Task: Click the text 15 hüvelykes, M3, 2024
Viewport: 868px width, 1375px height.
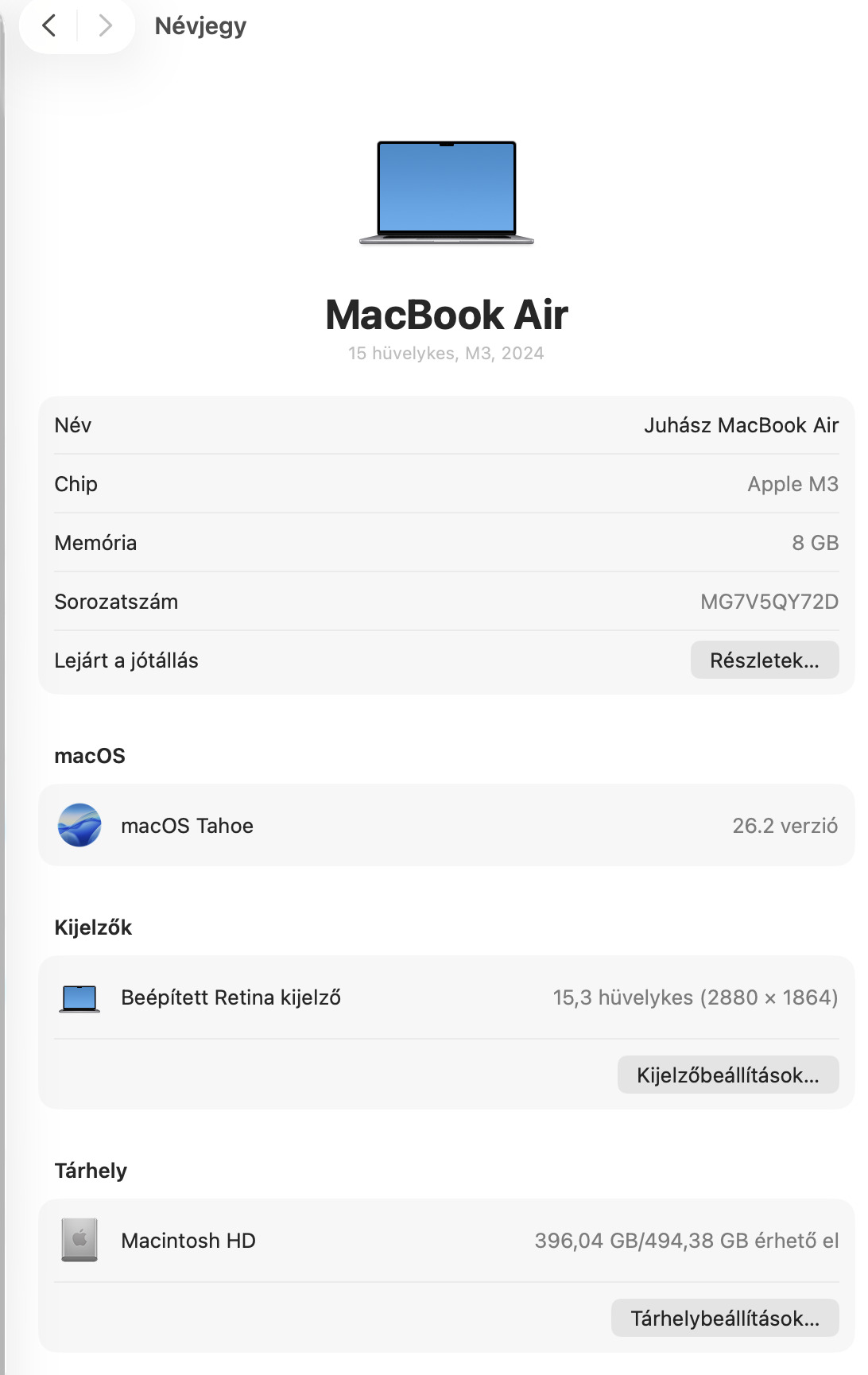Action: click(446, 353)
